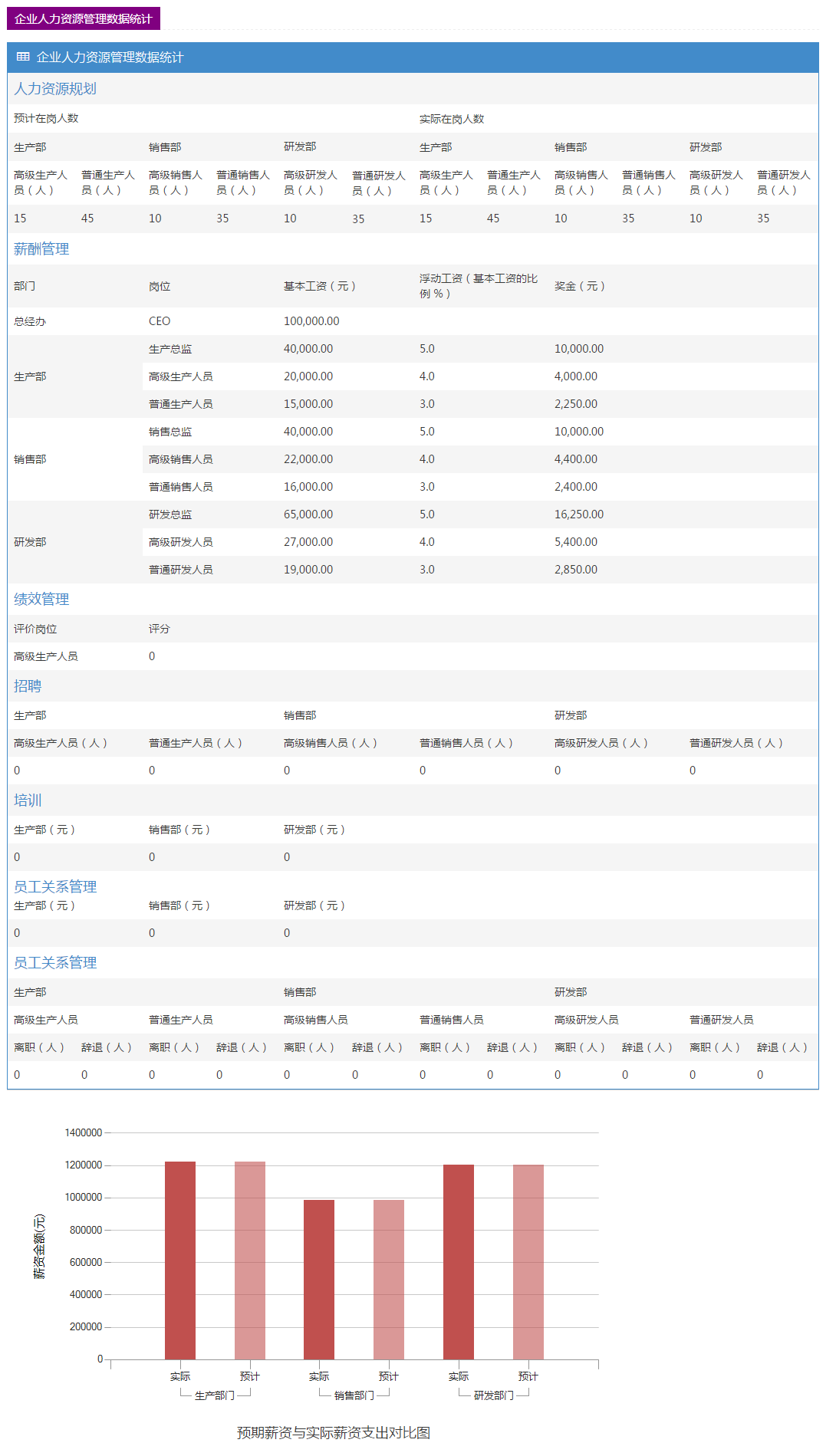Click the 预计 bar for 销售部门
This screenshot has height=1456, width=836.
389,1280
